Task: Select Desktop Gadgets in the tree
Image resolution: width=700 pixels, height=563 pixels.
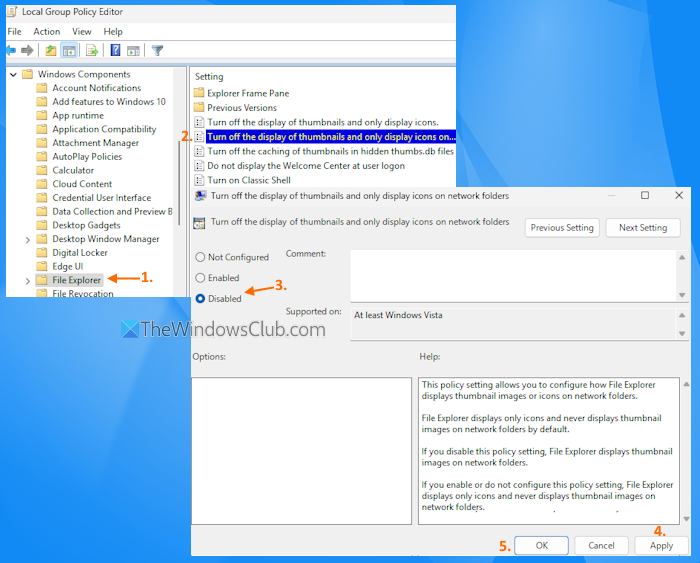Action: point(86,225)
